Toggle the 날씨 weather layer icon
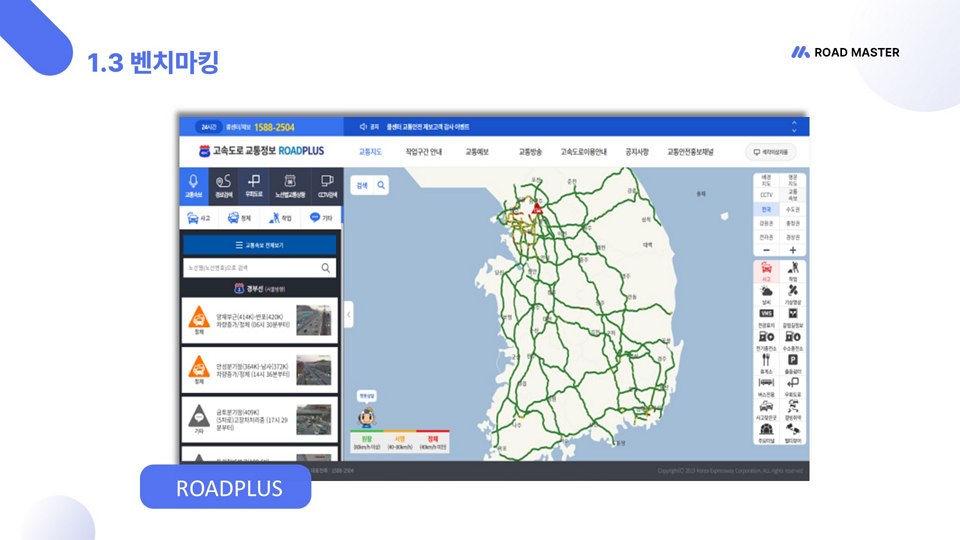 click(x=766, y=294)
